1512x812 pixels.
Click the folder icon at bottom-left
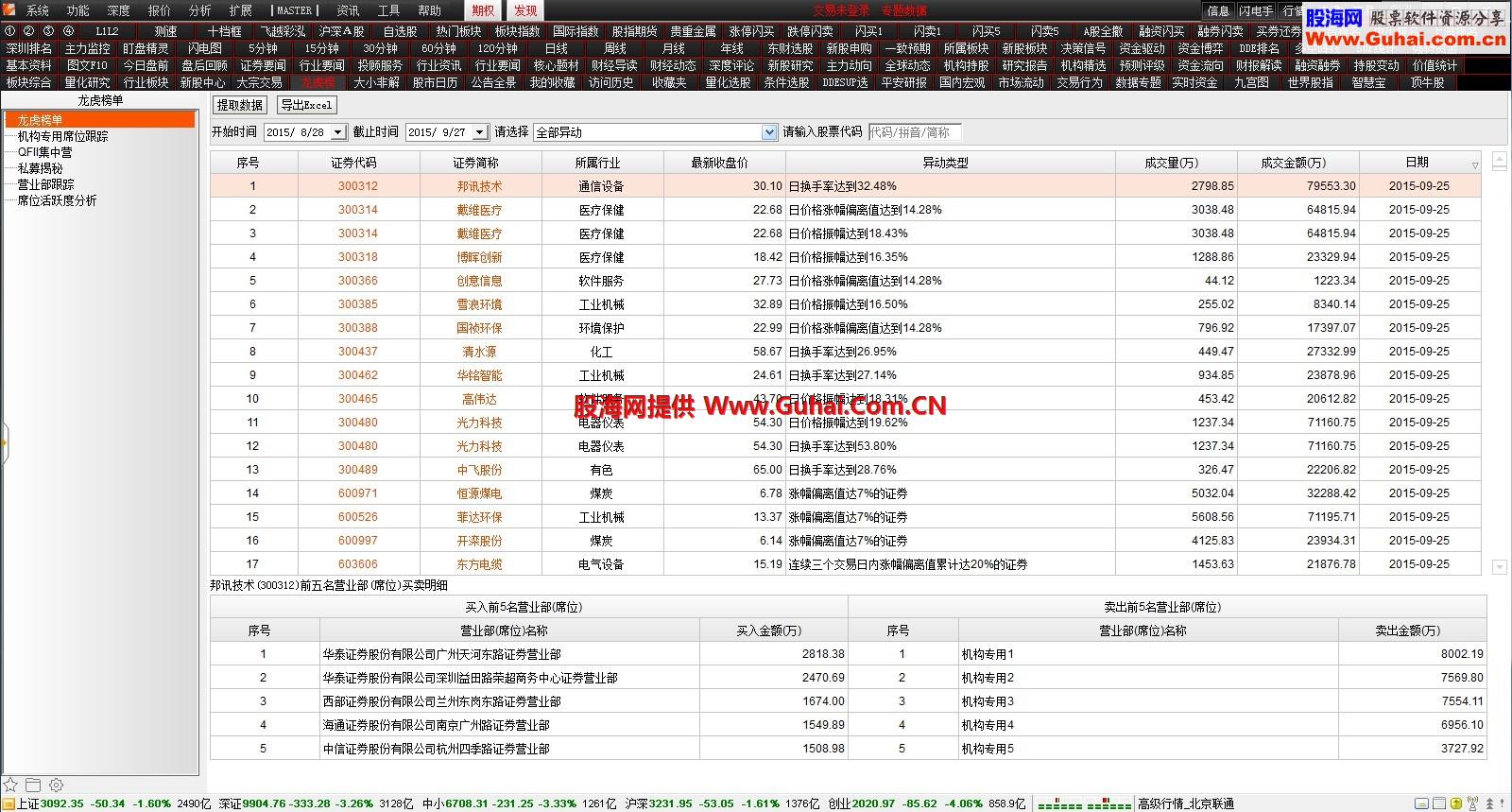(33, 785)
